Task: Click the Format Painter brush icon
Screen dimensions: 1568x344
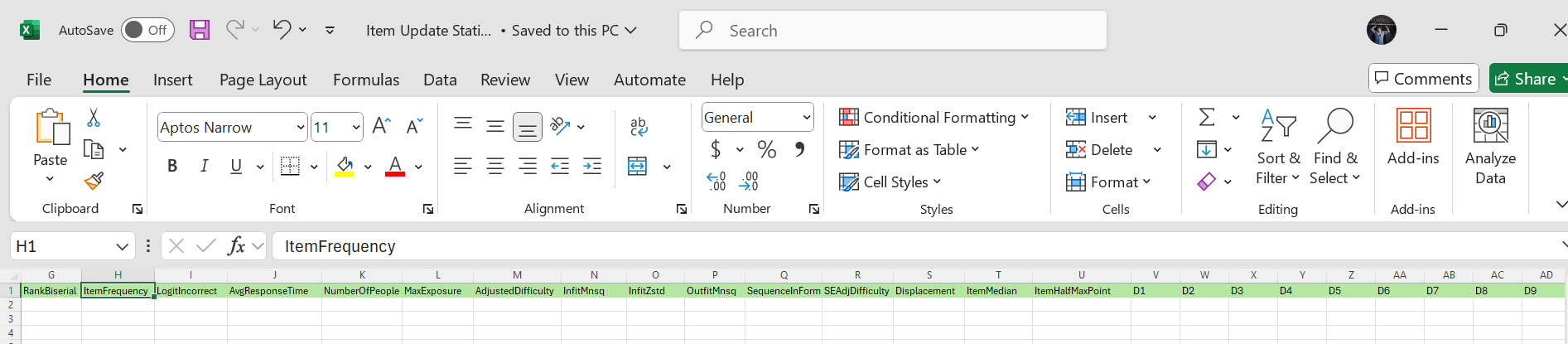Action: (x=94, y=181)
